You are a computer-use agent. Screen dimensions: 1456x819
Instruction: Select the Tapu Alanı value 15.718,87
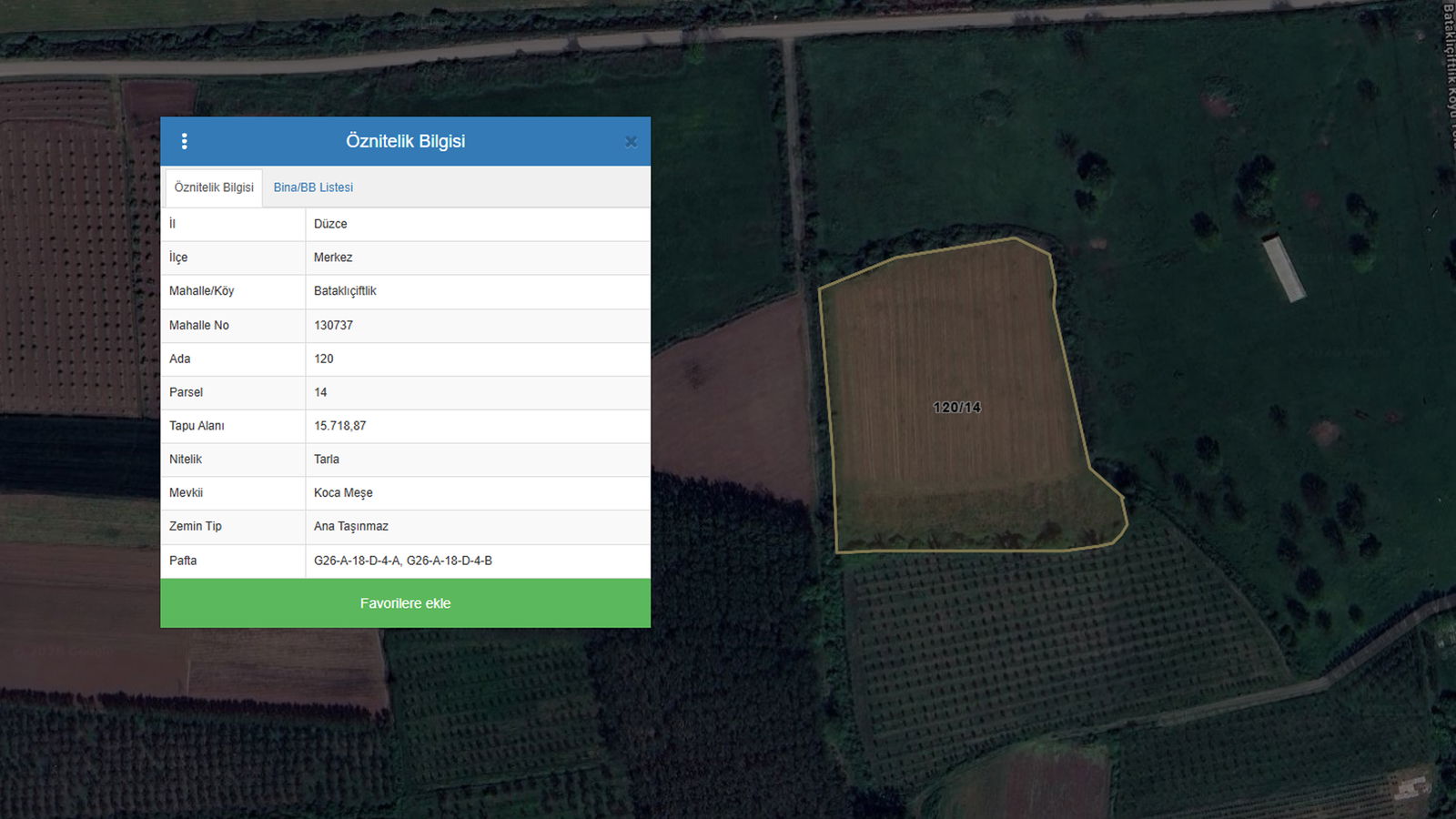[340, 426]
